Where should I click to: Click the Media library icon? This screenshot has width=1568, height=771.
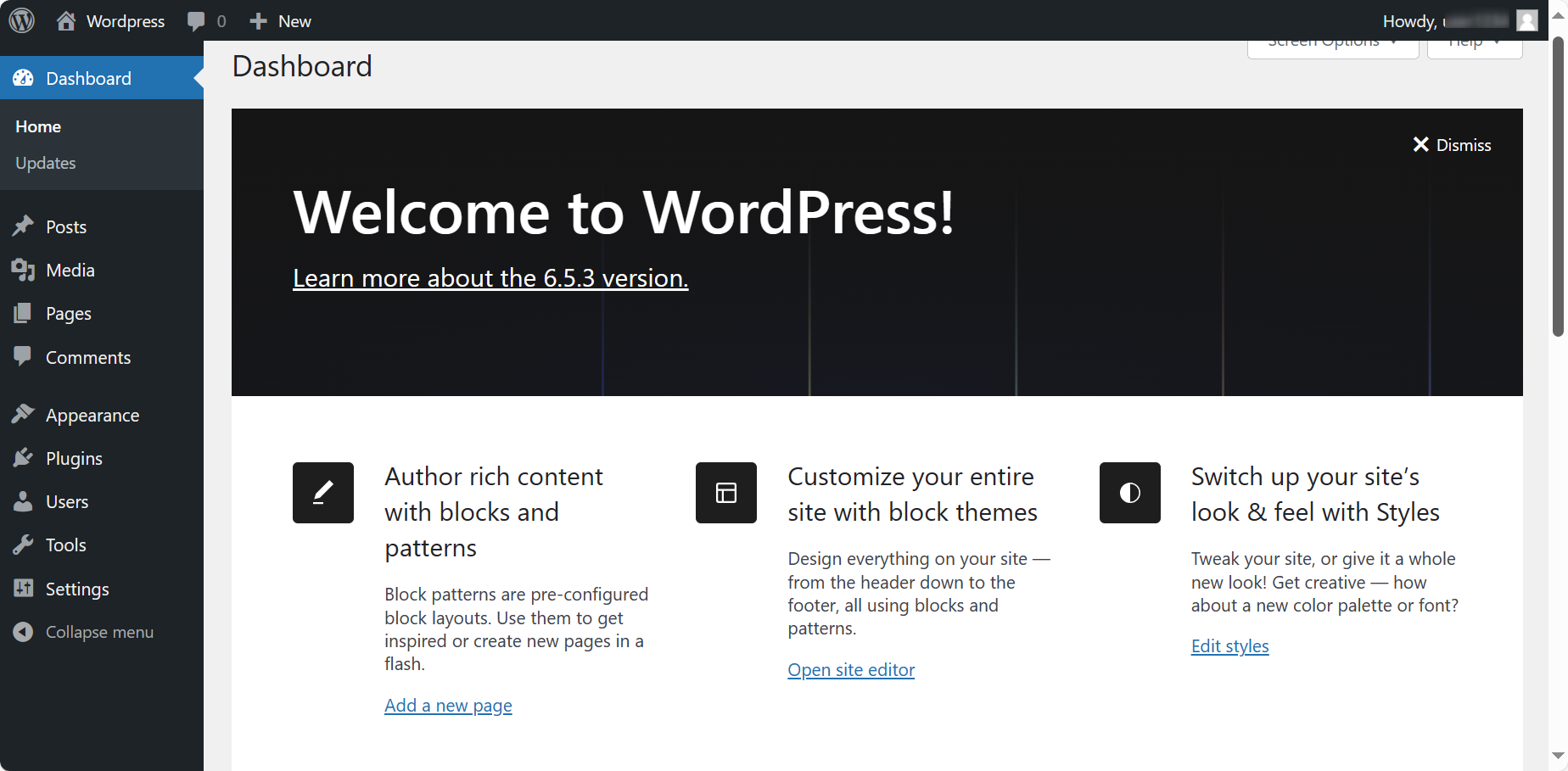point(24,270)
